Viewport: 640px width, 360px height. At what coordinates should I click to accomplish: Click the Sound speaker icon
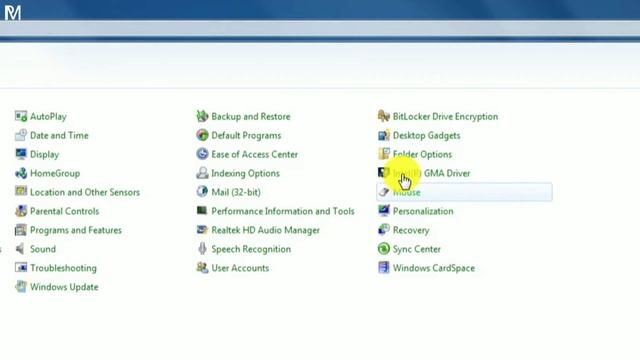21,249
